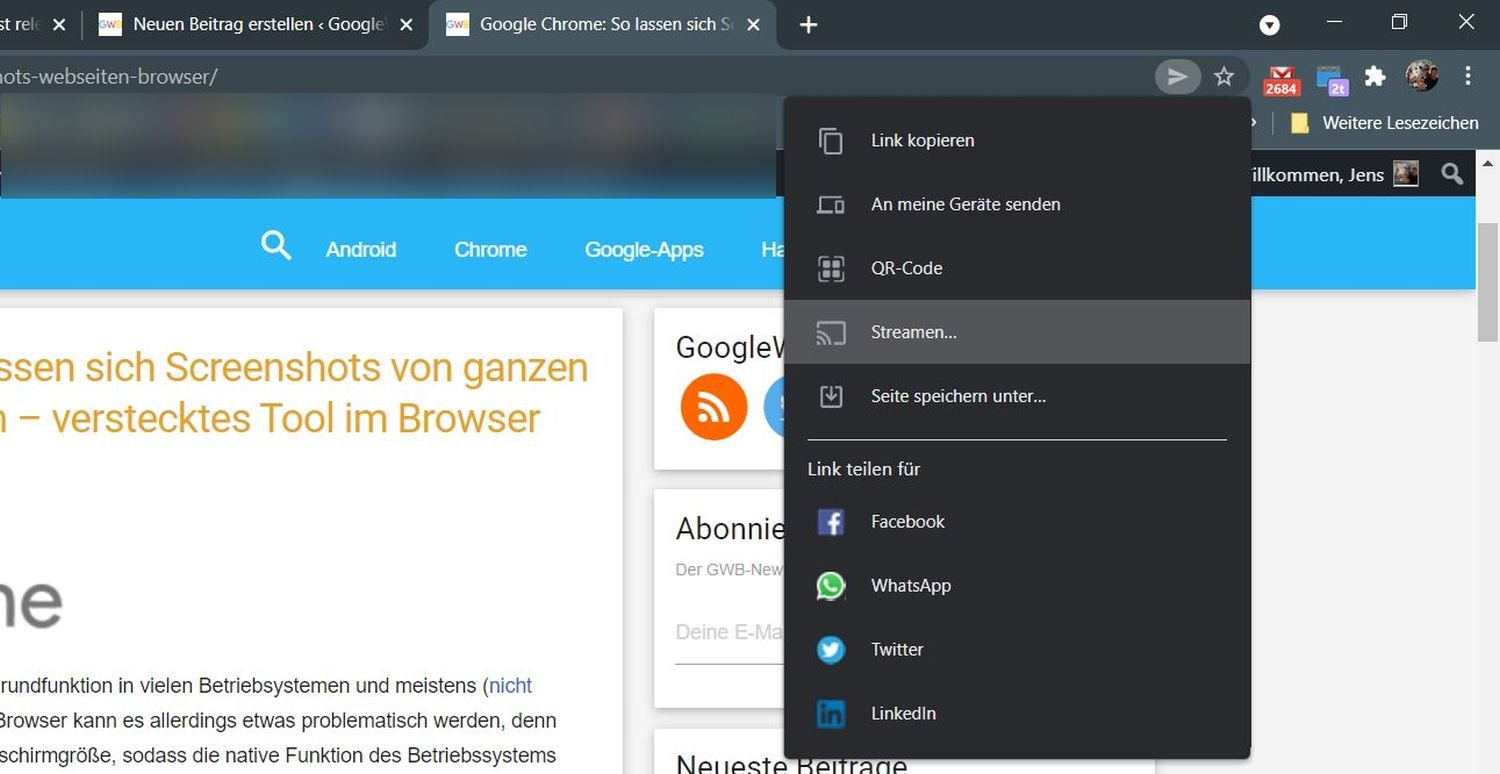Share the link on Twitter

(x=896, y=650)
